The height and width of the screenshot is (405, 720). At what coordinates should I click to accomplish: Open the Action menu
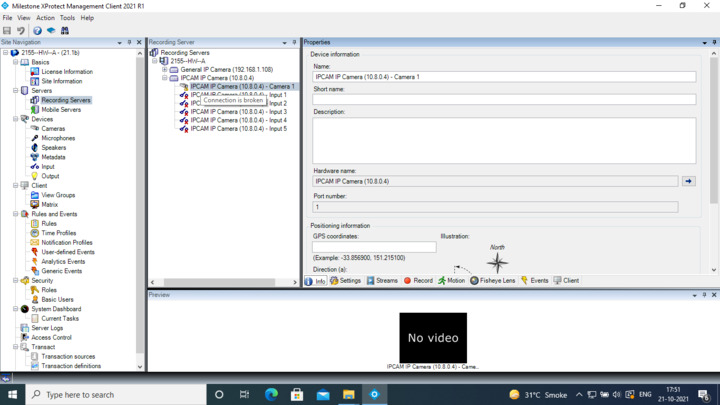point(45,18)
